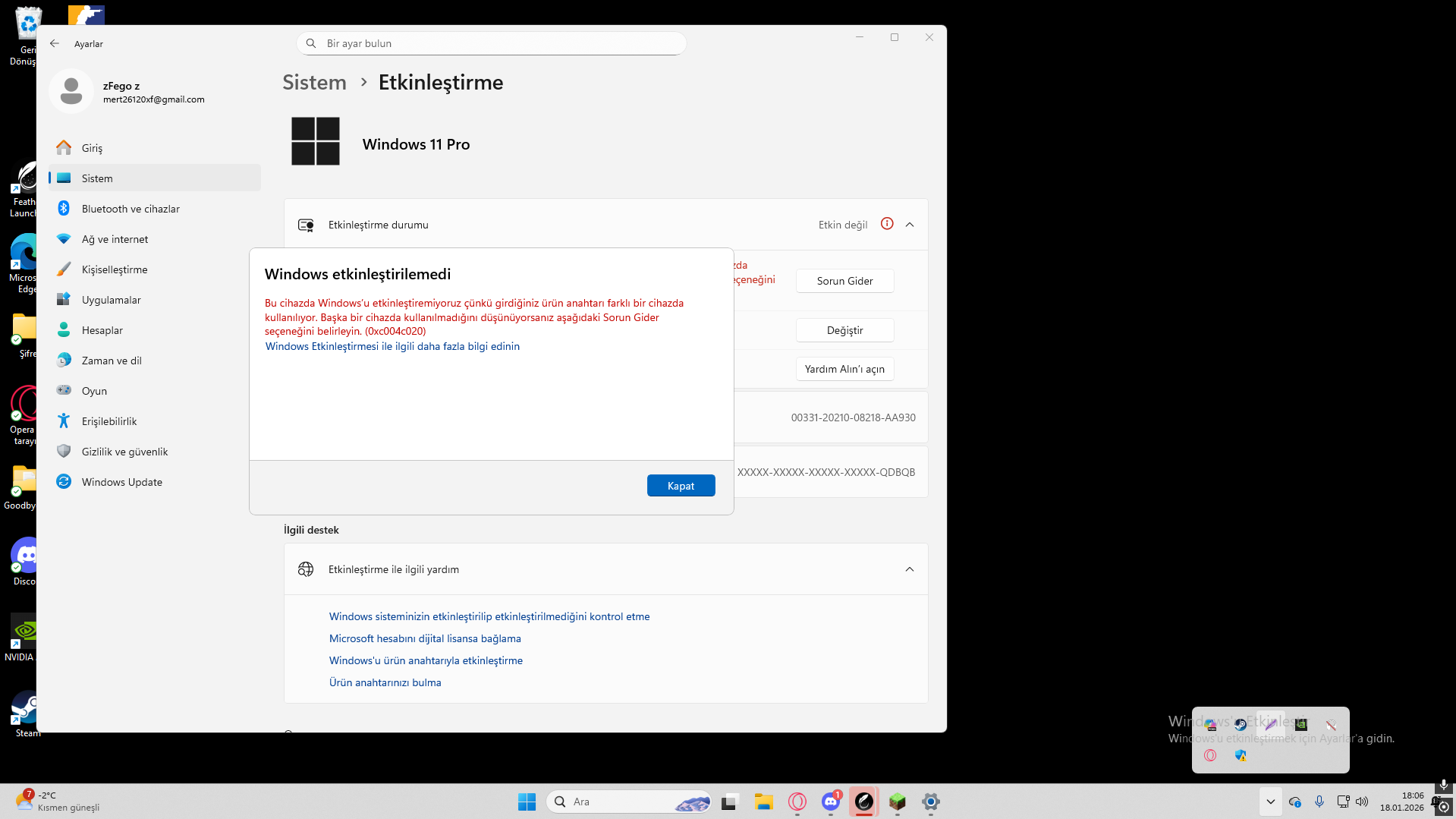The width and height of the screenshot is (1456, 819).
Task: Click the Steam icon in tray overflow
Action: click(x=1241, y=725)
